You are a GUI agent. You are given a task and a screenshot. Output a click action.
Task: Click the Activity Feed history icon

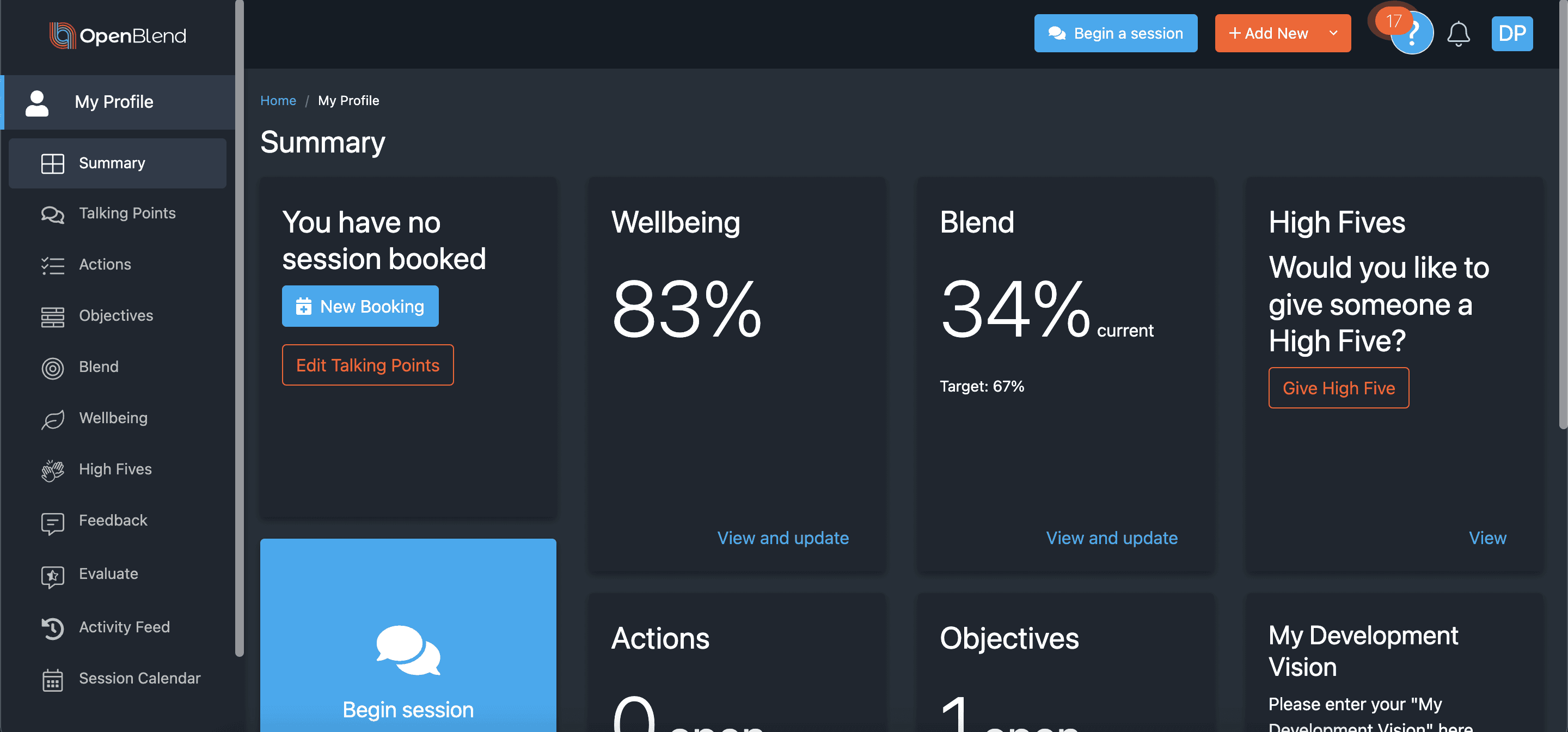point(52,629)
